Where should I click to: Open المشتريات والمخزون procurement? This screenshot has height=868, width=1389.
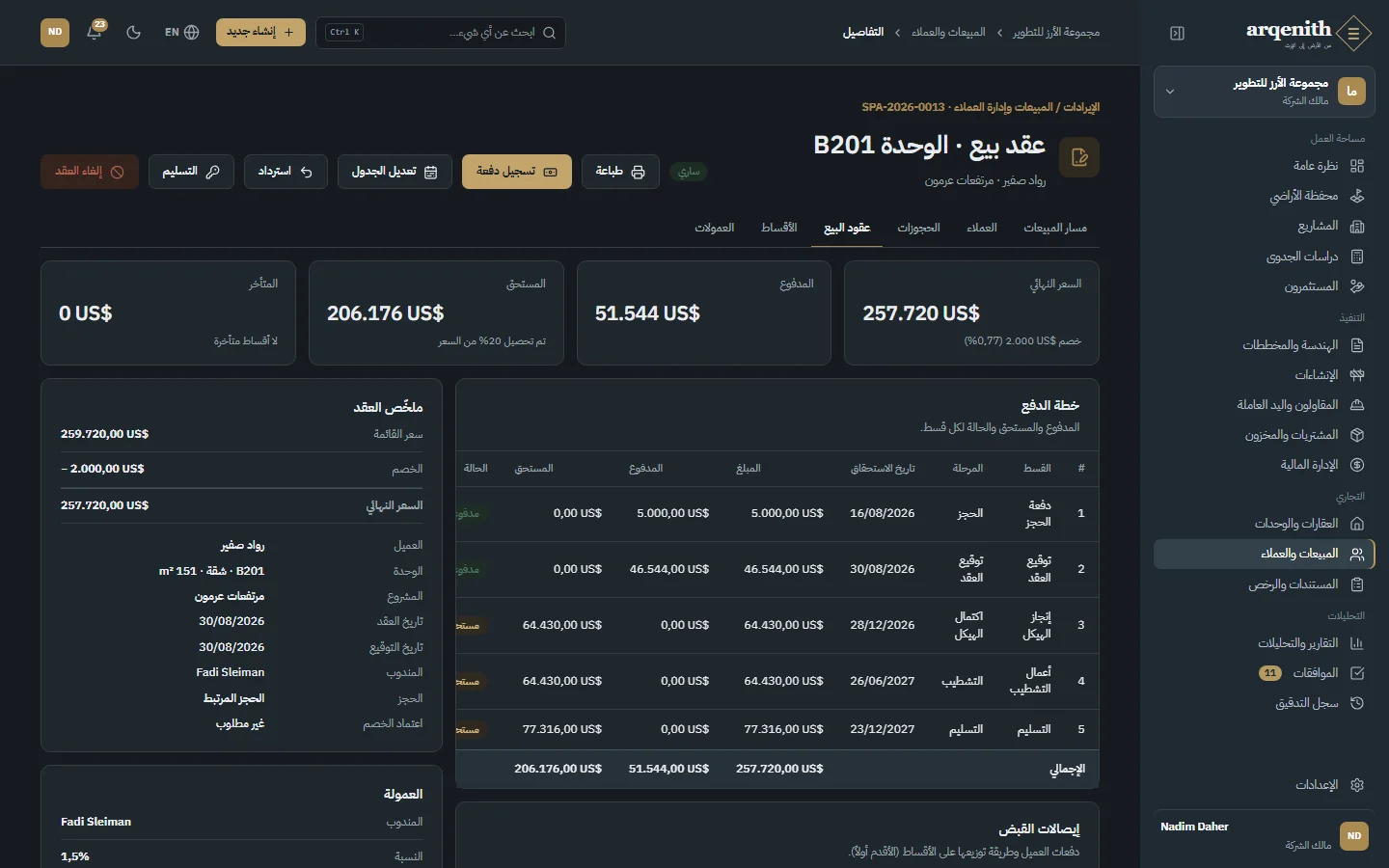(x=1264, y=435)
